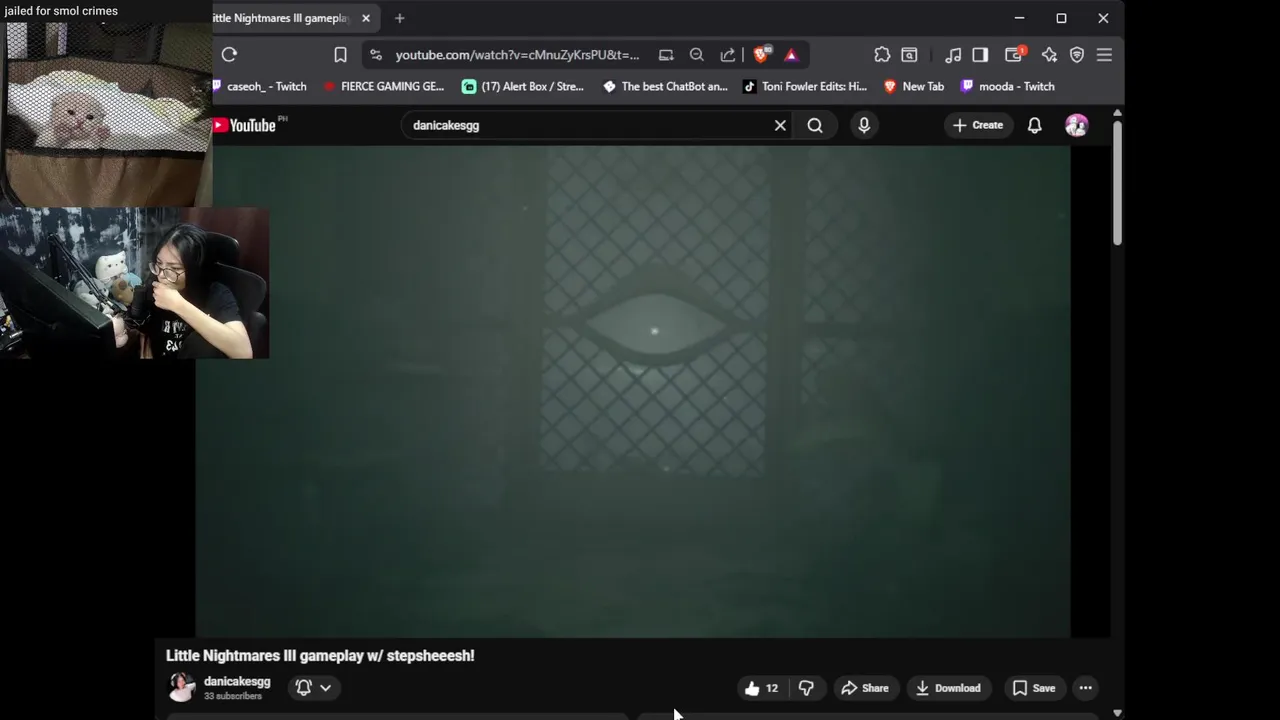Open YouTube notifications bell
The height and width of the screenshot is (720, 1280).
click(x=1035, y=125)
